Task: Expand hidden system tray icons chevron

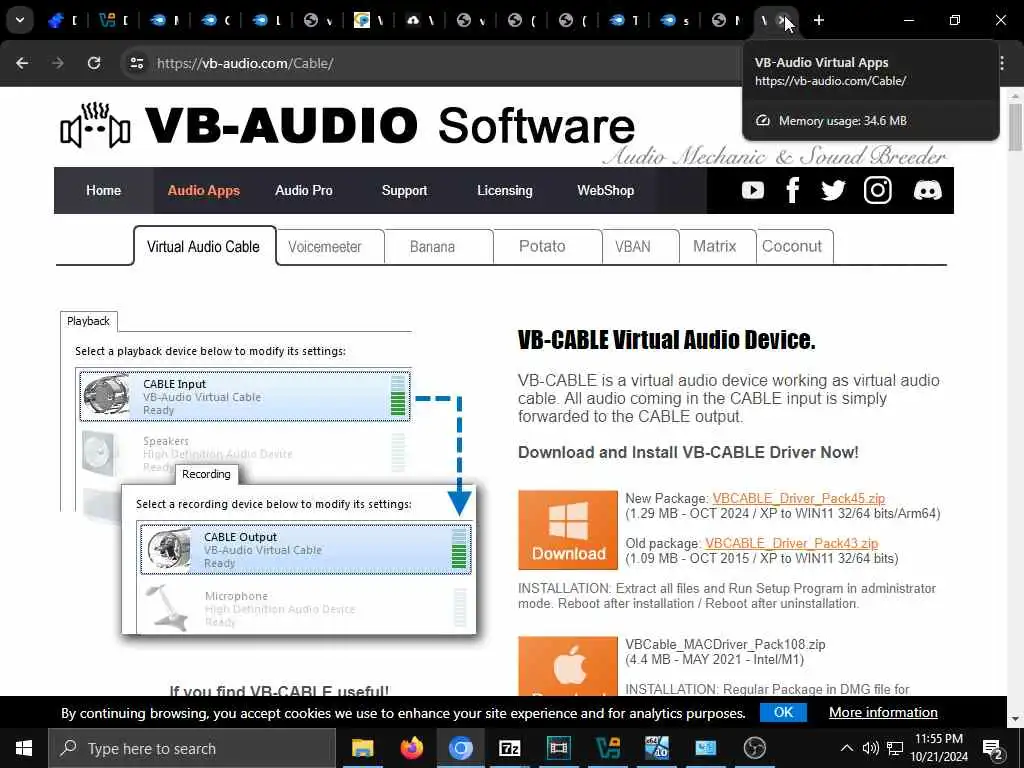Action: pos(846,748)
